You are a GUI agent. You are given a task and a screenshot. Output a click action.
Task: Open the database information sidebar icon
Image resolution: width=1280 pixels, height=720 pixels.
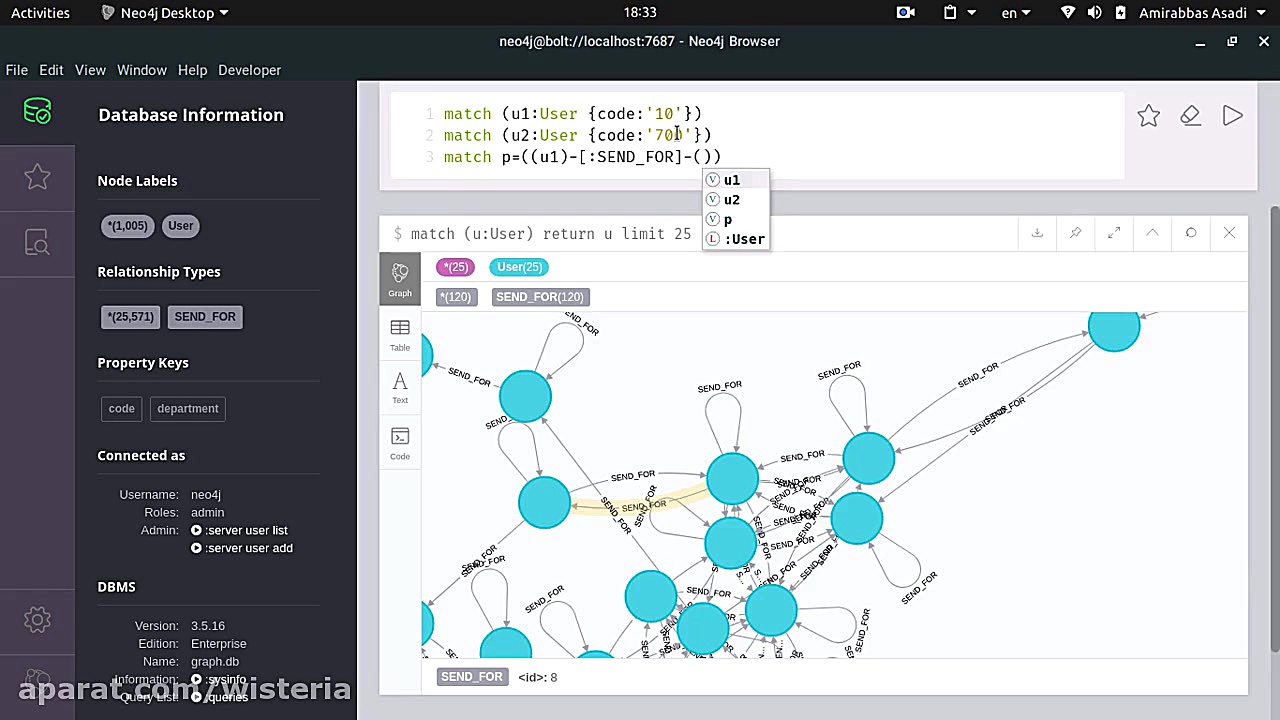point(37,111)
